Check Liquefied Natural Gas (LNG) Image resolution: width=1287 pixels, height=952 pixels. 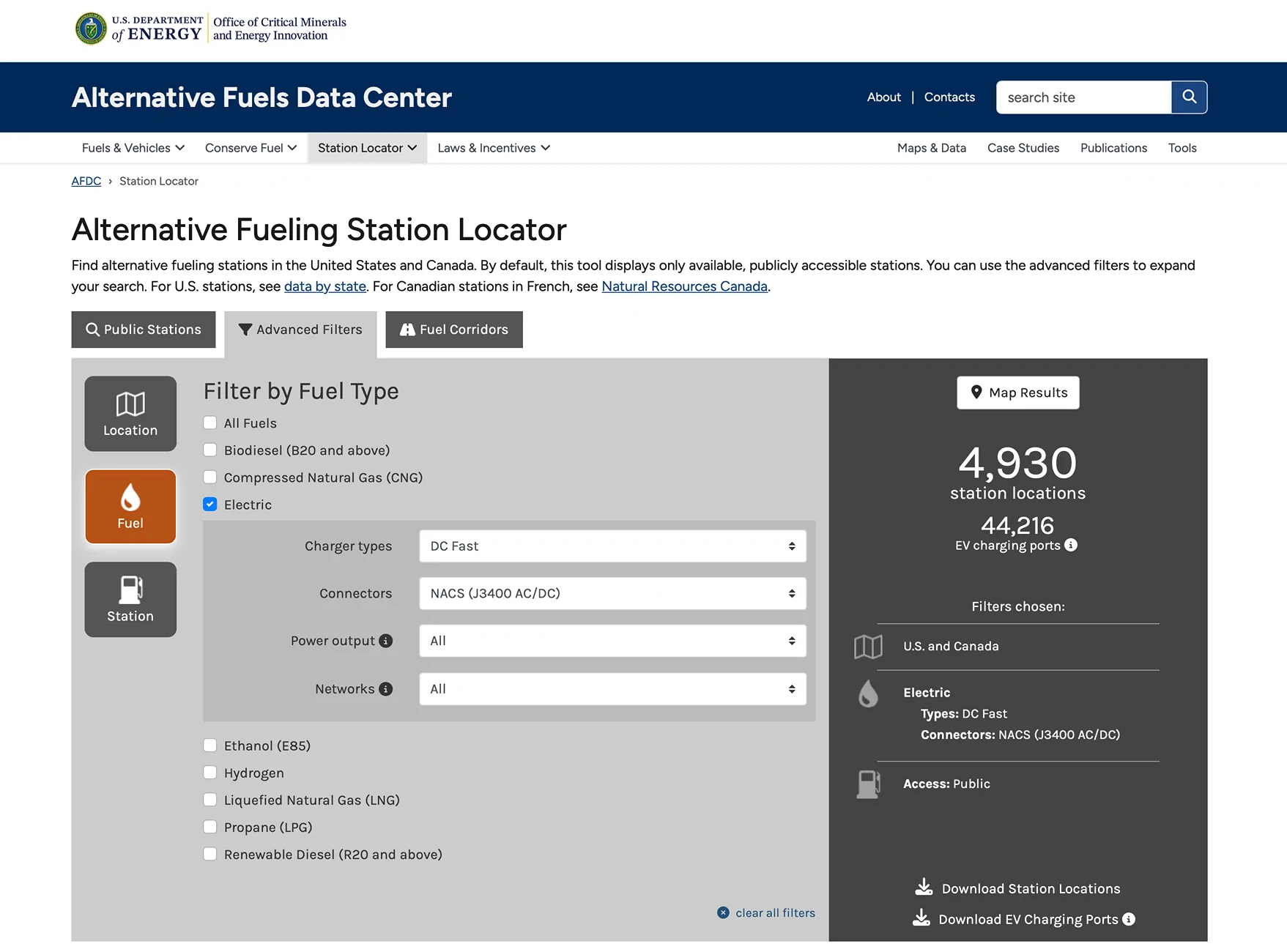point(210,799)
